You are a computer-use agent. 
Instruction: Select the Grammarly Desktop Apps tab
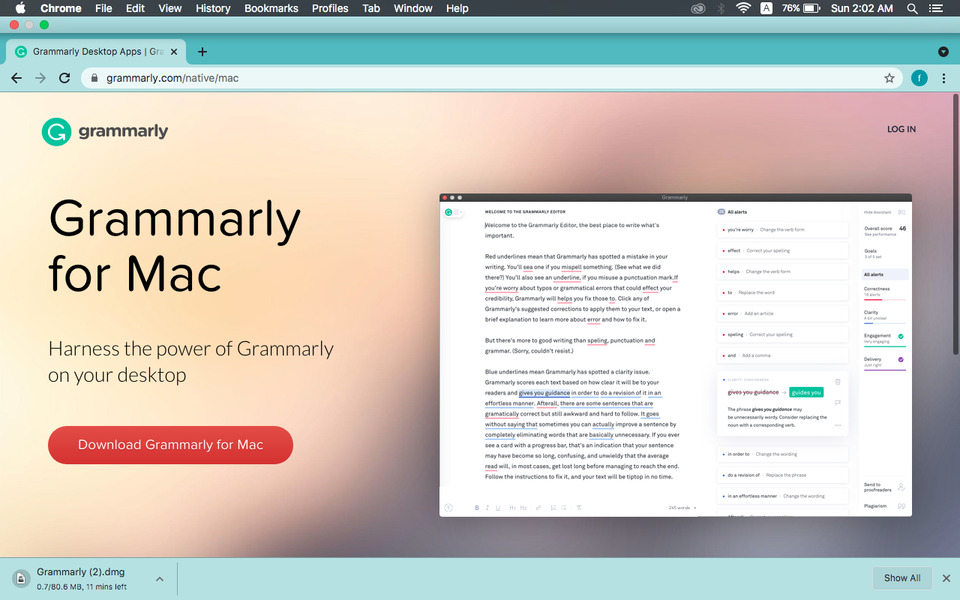96,52
